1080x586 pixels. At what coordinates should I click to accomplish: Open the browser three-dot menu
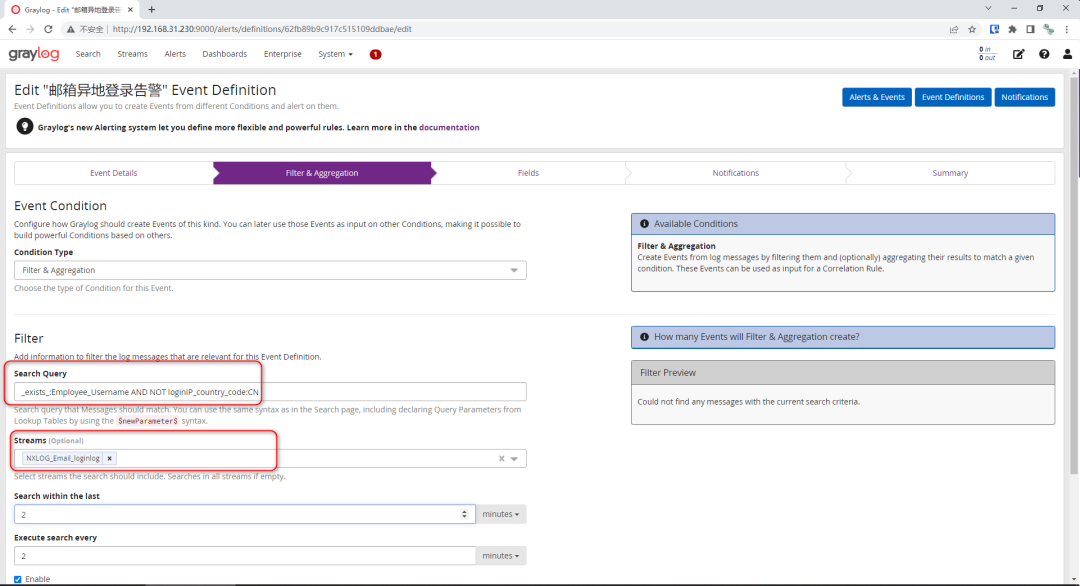click(1067, 29)
